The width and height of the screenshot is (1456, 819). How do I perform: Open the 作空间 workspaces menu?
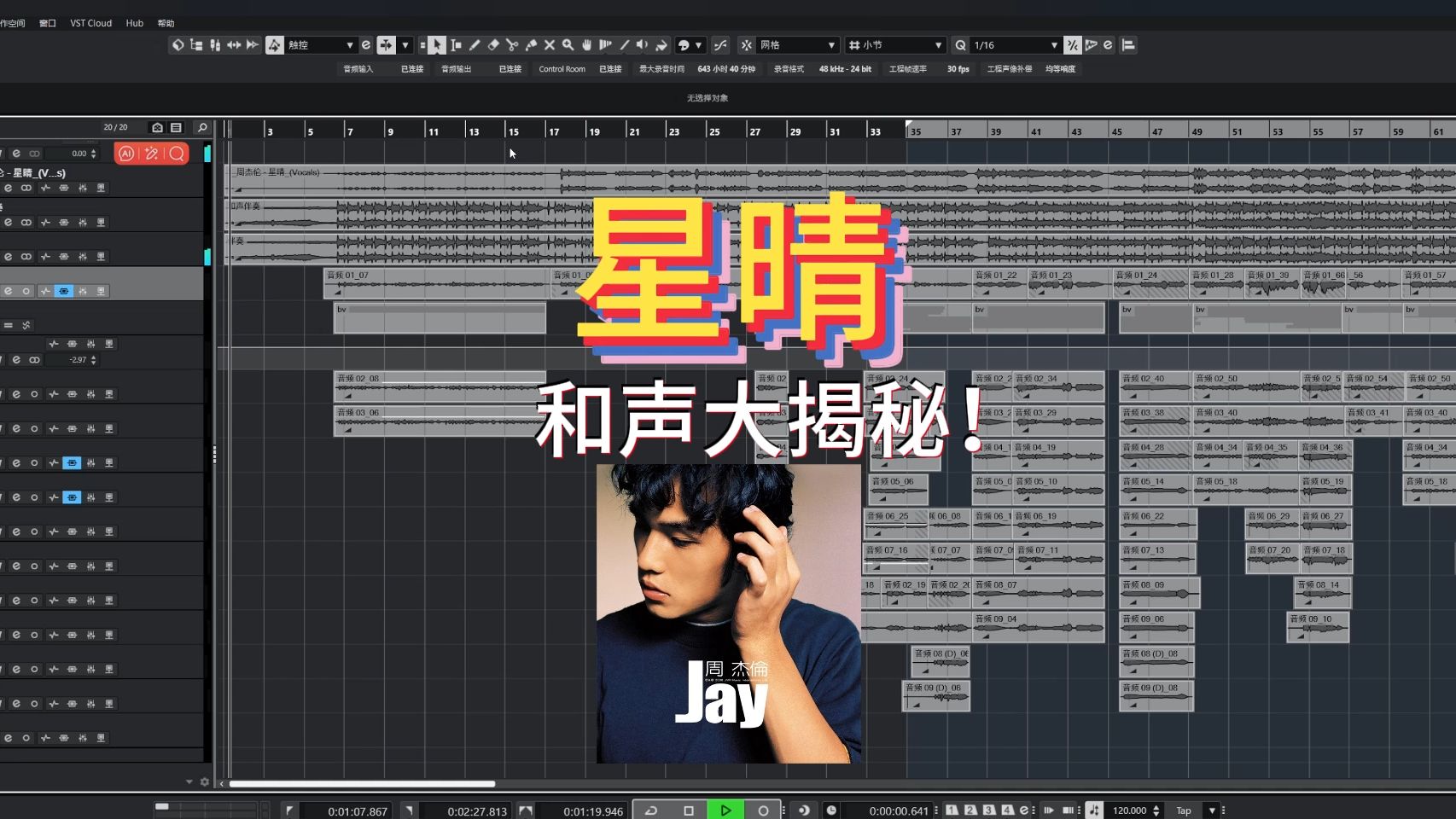(x=13, y=23)
